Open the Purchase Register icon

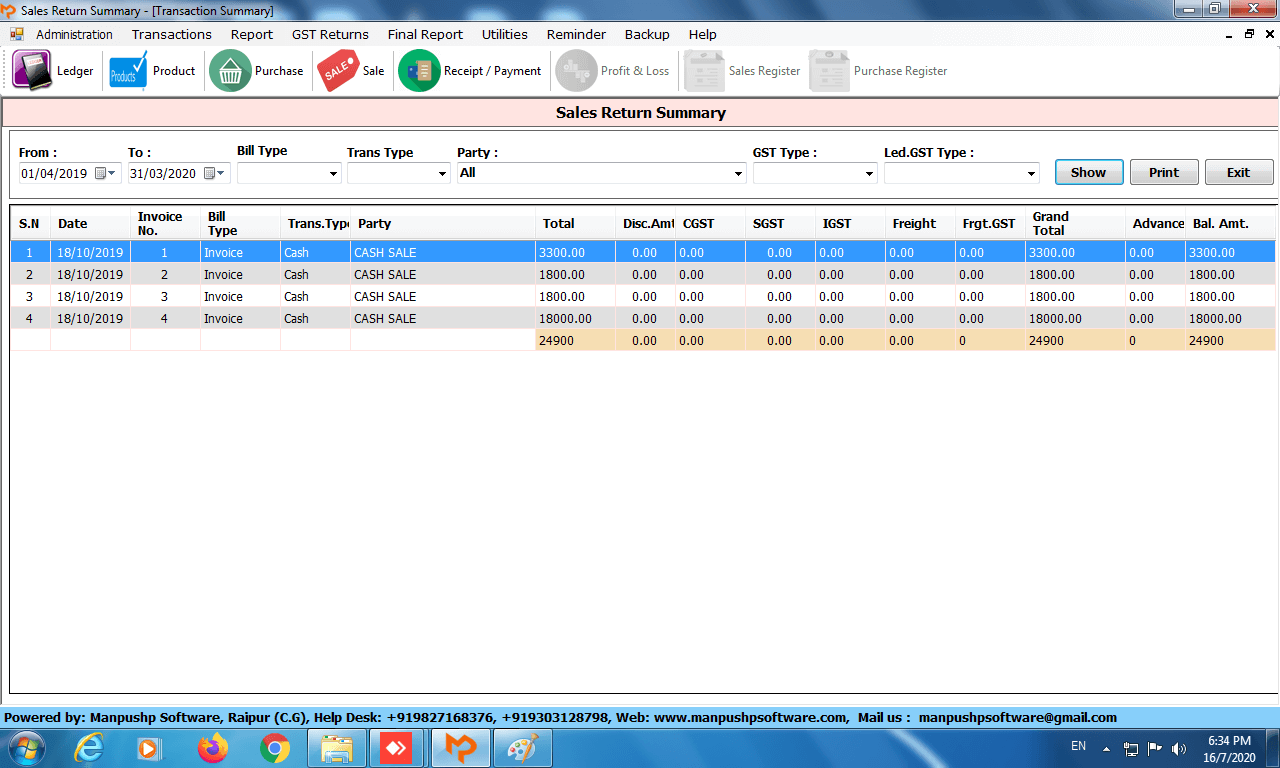coord(828,71)
